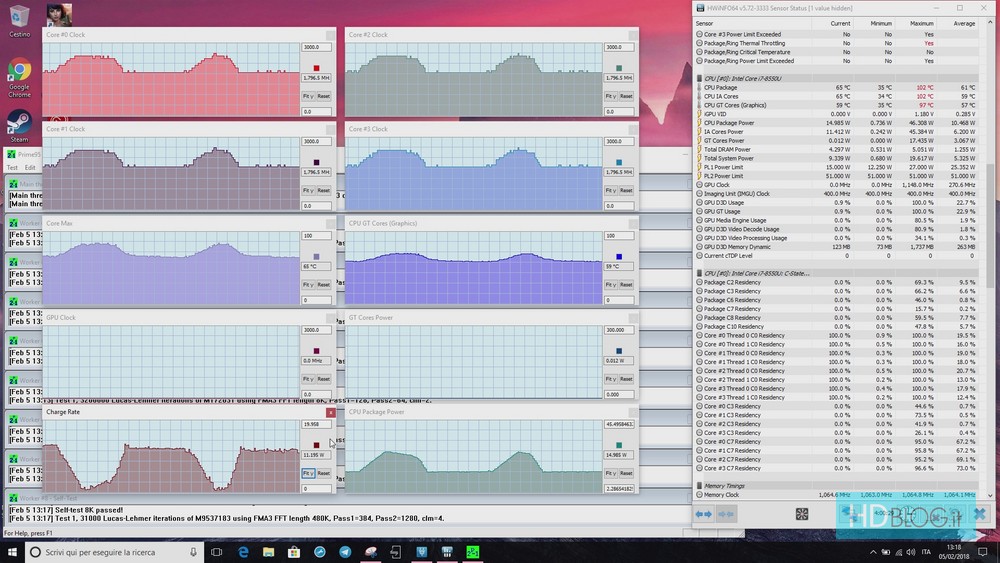Open the Test menu in Prime95
This screenshot has width=1000, height=563.
point(13,168)
